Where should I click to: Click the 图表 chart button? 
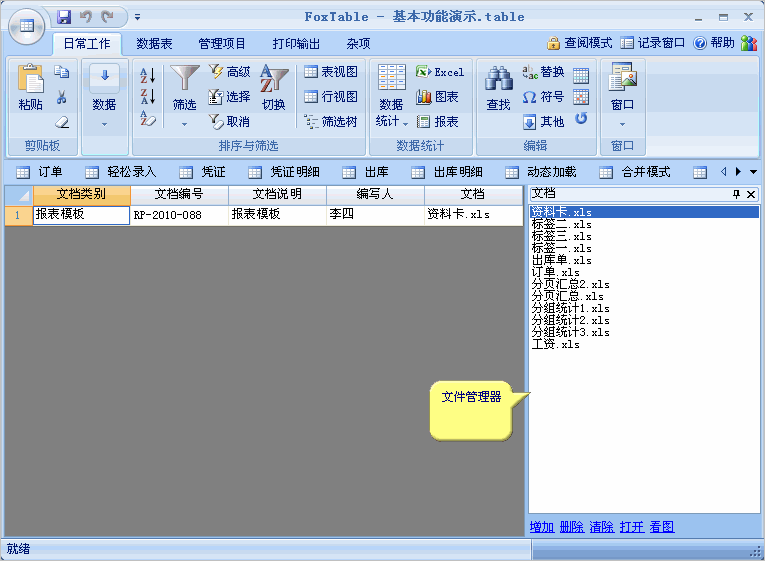[438, 97]
